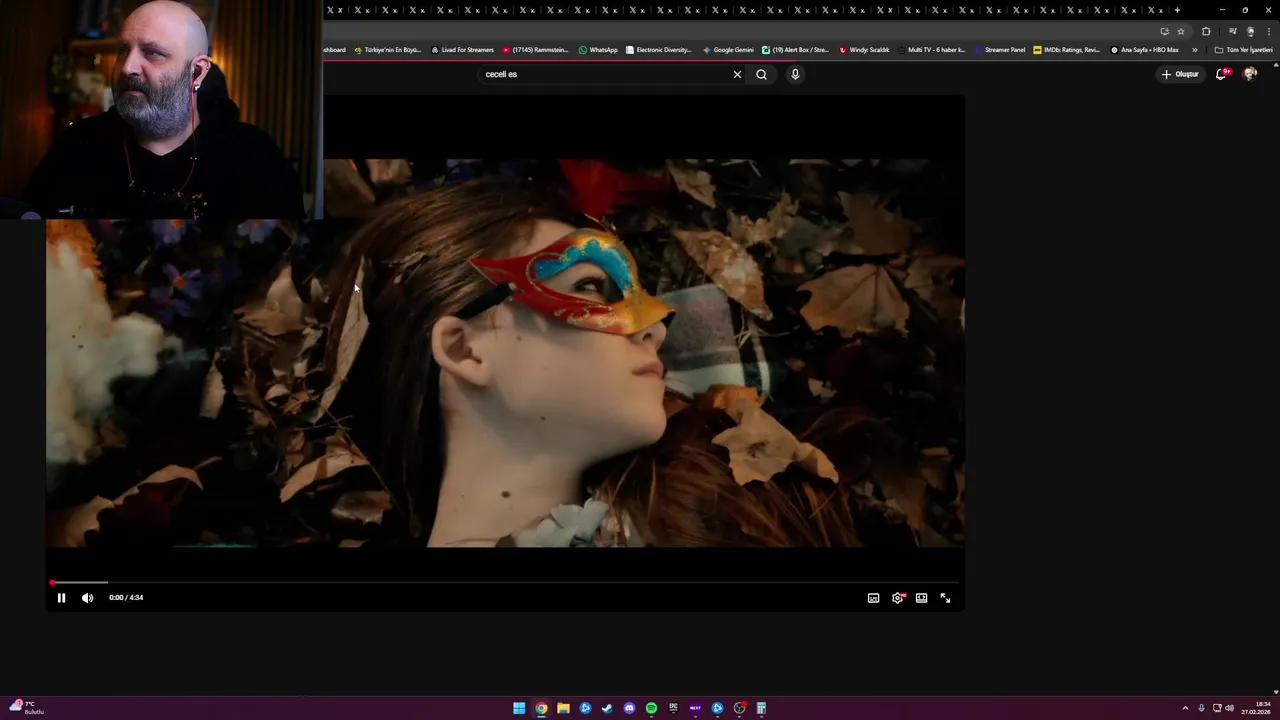Open the Oluştur create button
The height and width of the screenshot is (720, 1280).
coord(1180,74)
